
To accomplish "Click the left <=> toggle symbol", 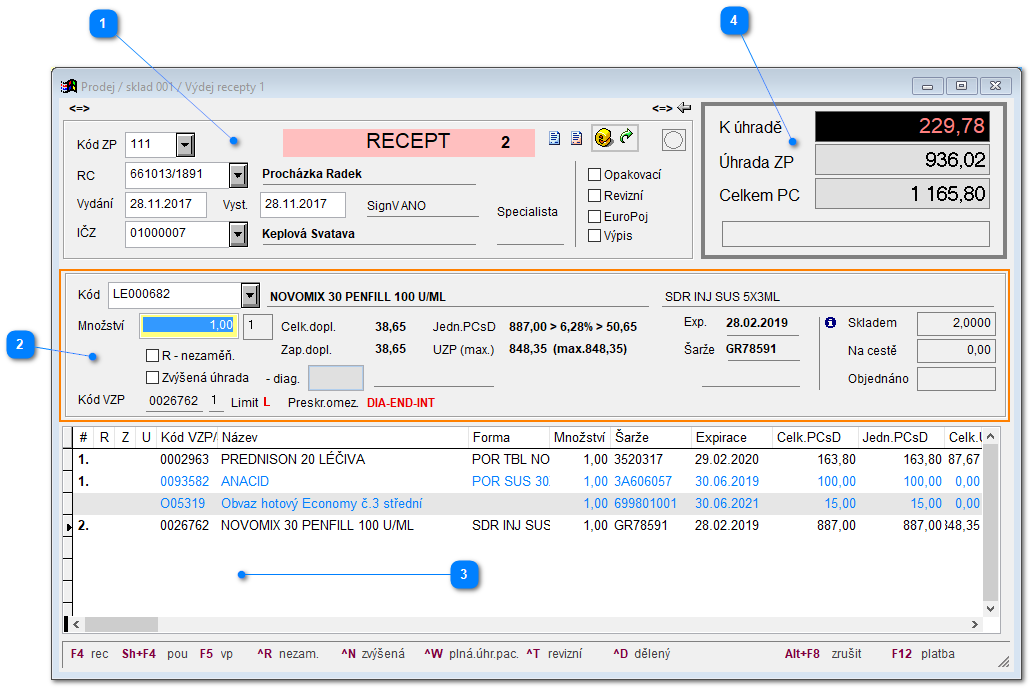I will tap(79, 108).
